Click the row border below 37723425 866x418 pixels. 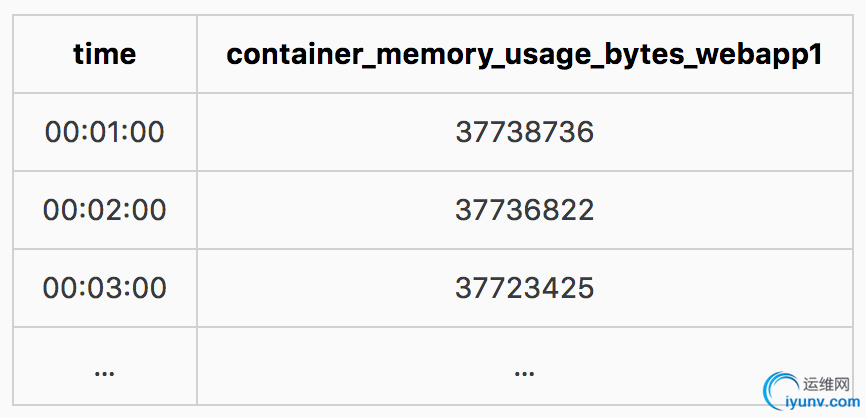[x=524, y=327]
